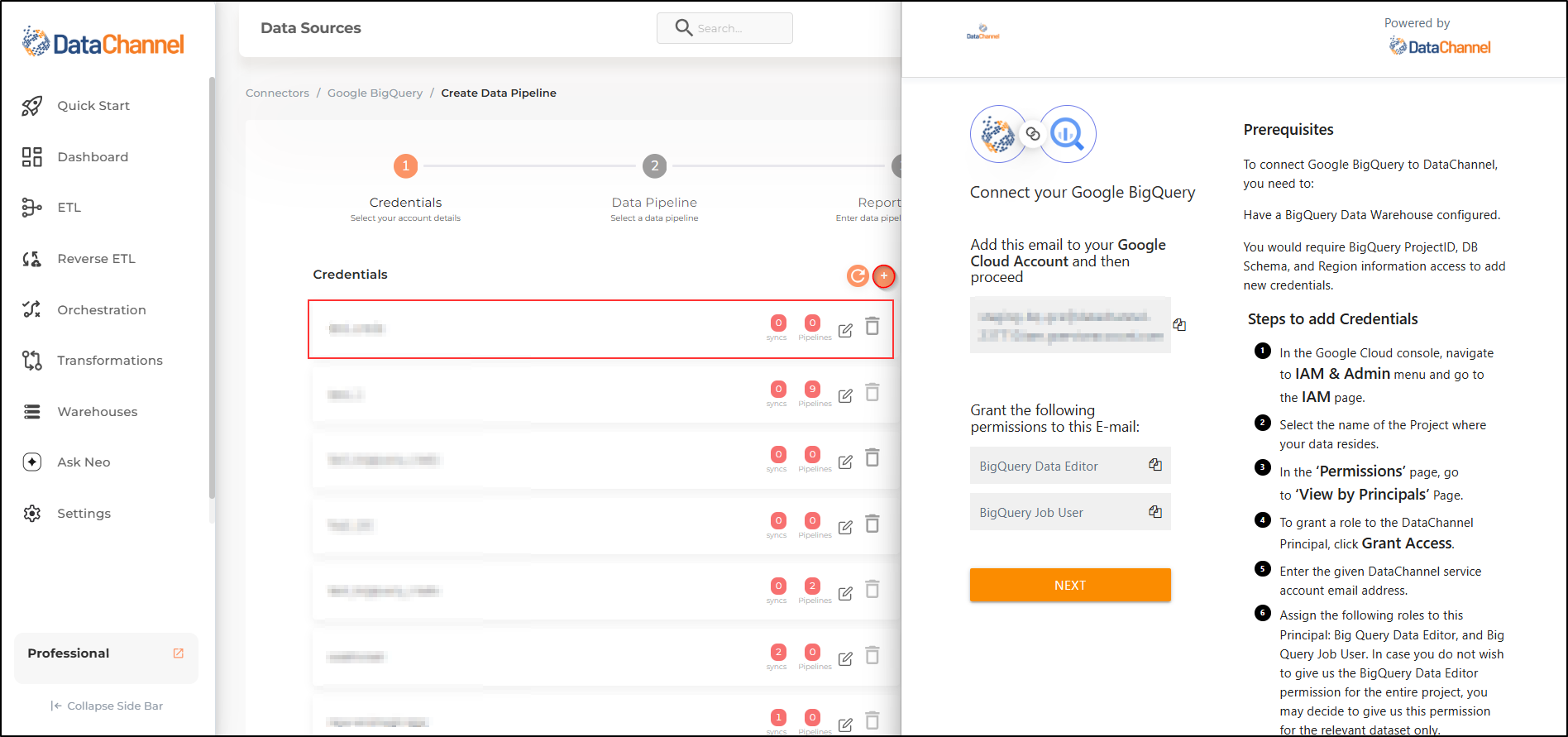Click the DataChannel logo in sidebar

(103, 42)
